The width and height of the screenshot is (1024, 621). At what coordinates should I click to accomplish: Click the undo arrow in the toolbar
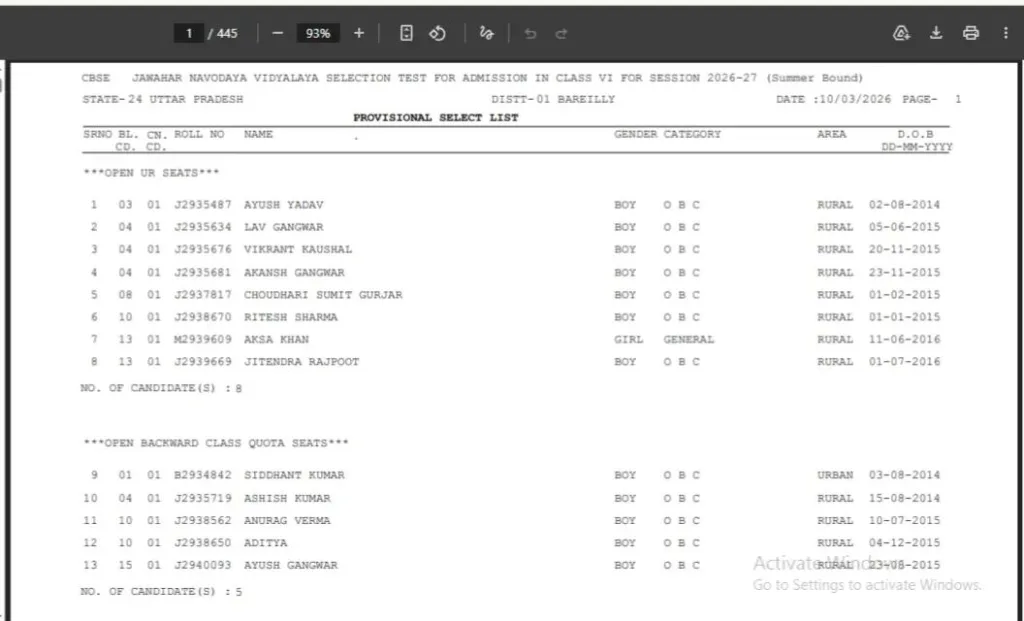[x=530, y=33]
